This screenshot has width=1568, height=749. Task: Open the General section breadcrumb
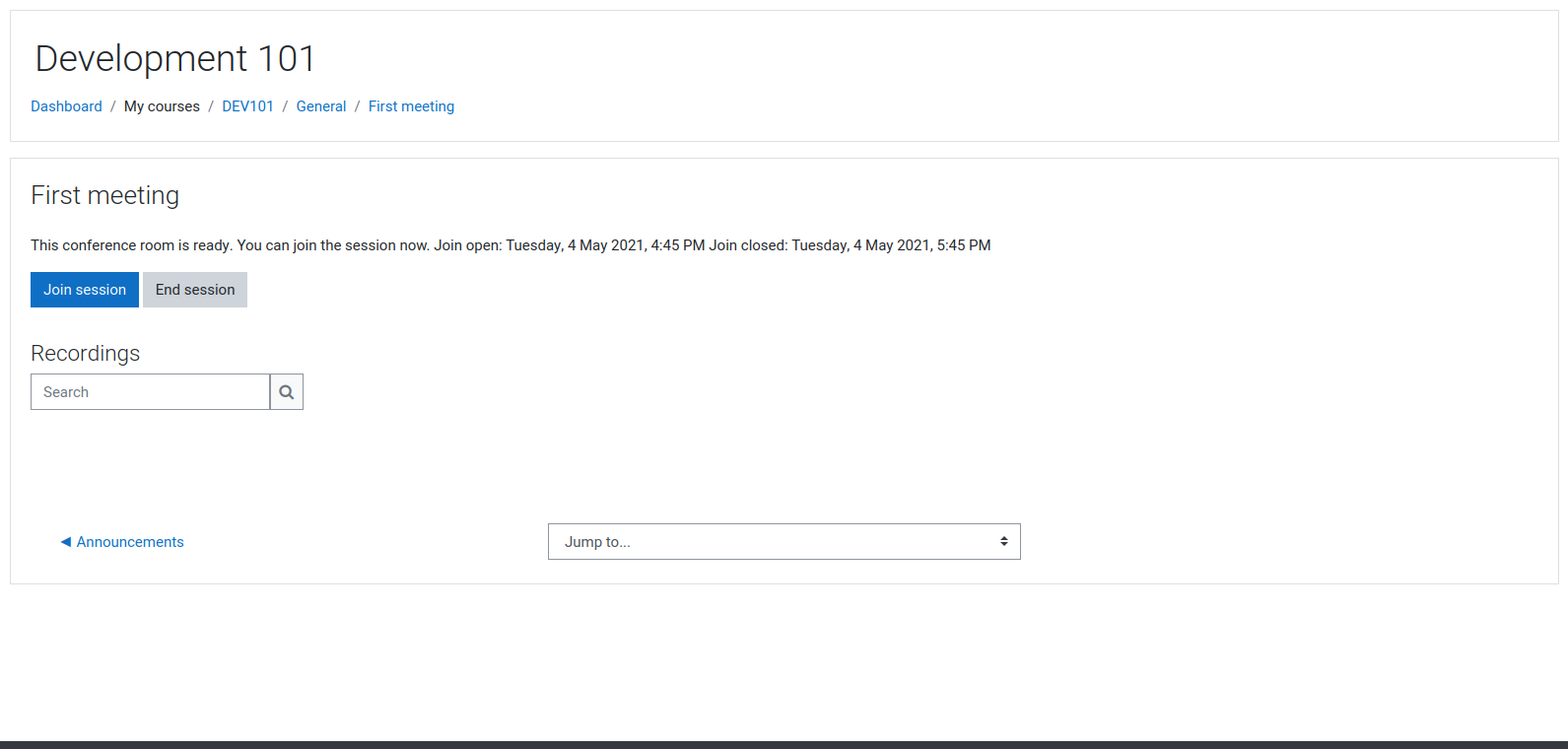(321, 106)
